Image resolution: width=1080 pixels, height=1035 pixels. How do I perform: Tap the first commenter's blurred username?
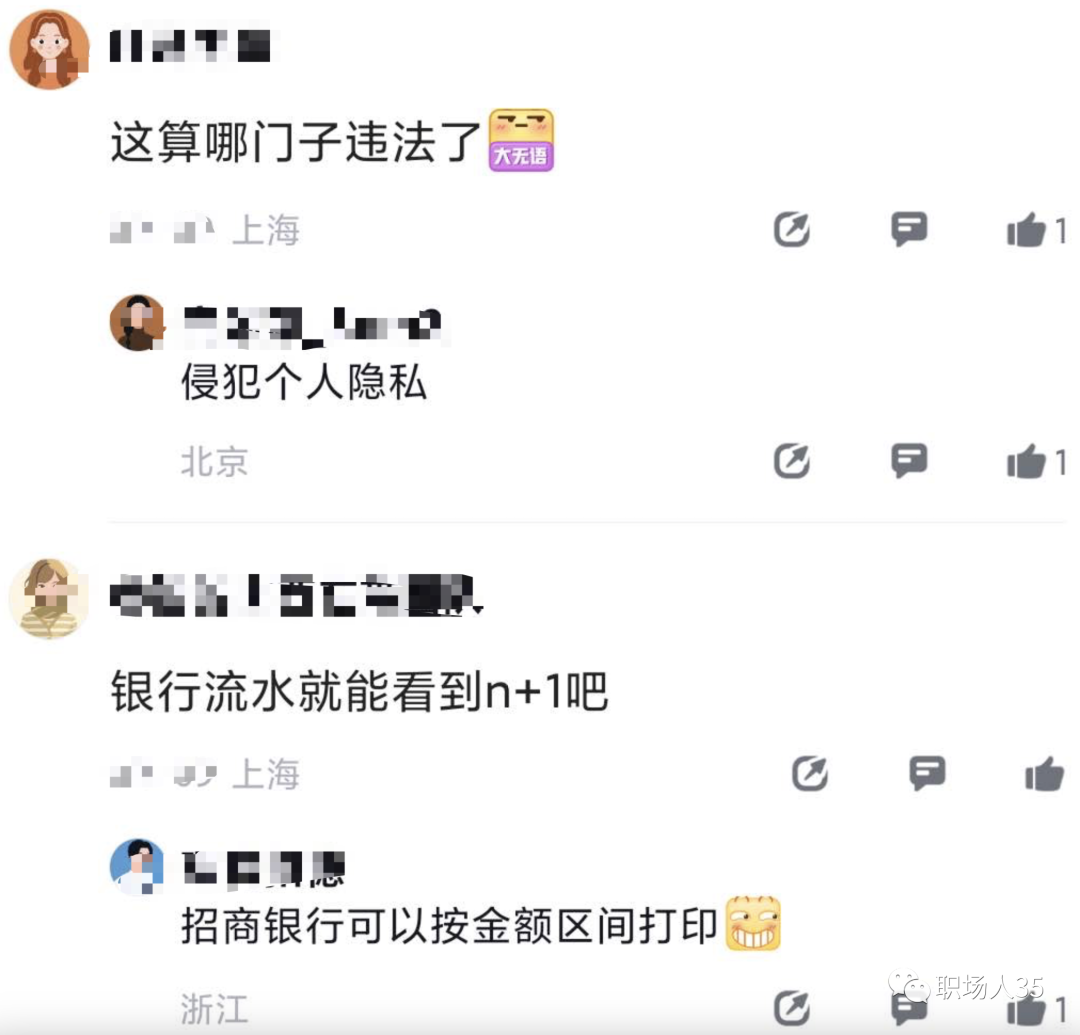tap(190, 45)
